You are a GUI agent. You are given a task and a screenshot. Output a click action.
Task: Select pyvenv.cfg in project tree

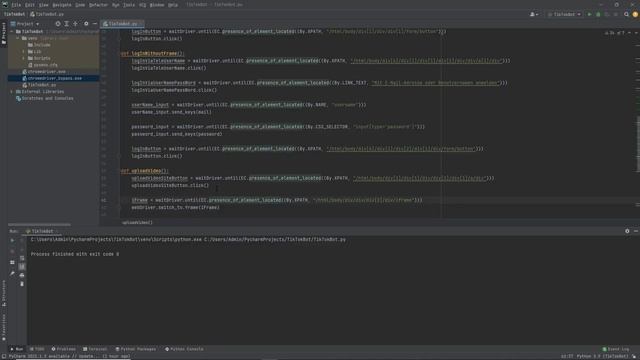(43, 65)
